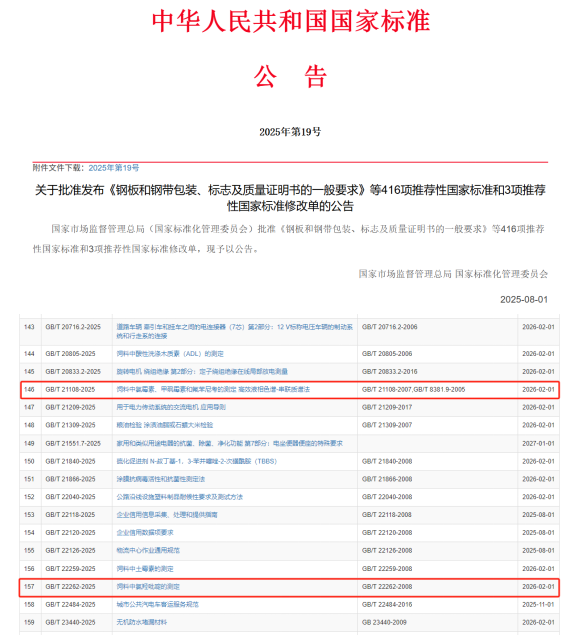Select the date 2027-01-01 in row 149

538,443
